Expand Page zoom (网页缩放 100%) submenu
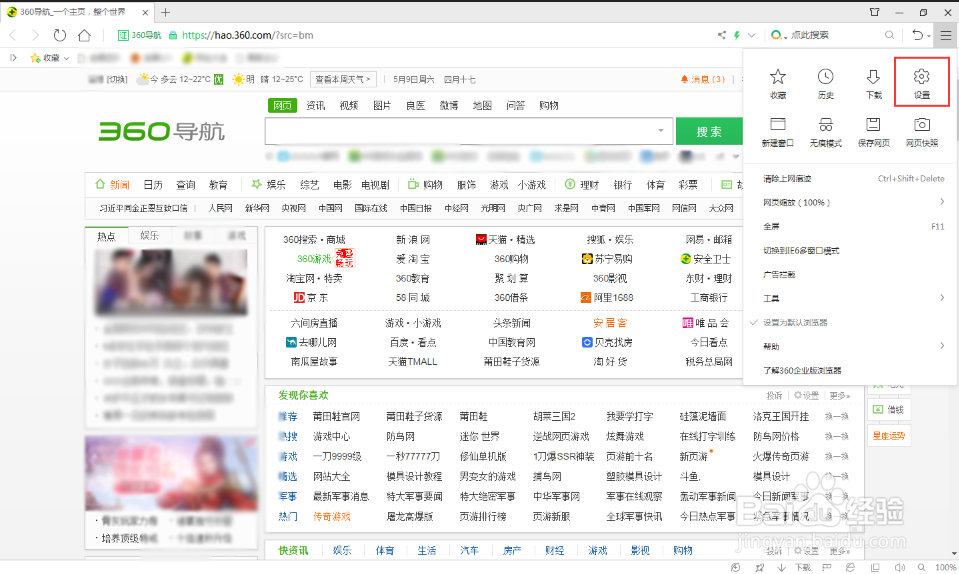Viewport: 959px width, 574px height. point(850,202)
